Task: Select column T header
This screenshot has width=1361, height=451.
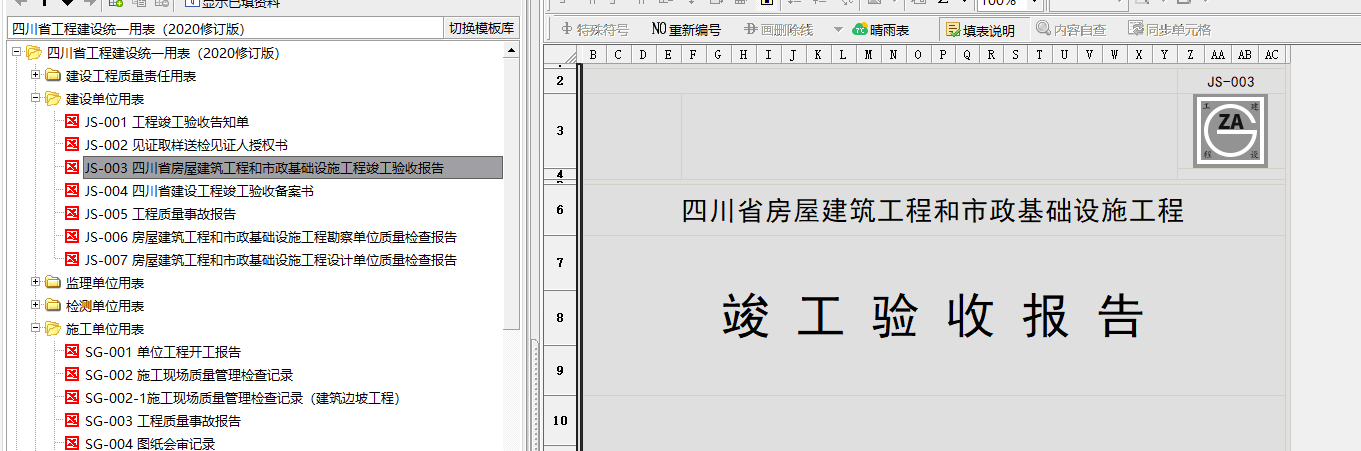Action: click(x=1041, y=55)
